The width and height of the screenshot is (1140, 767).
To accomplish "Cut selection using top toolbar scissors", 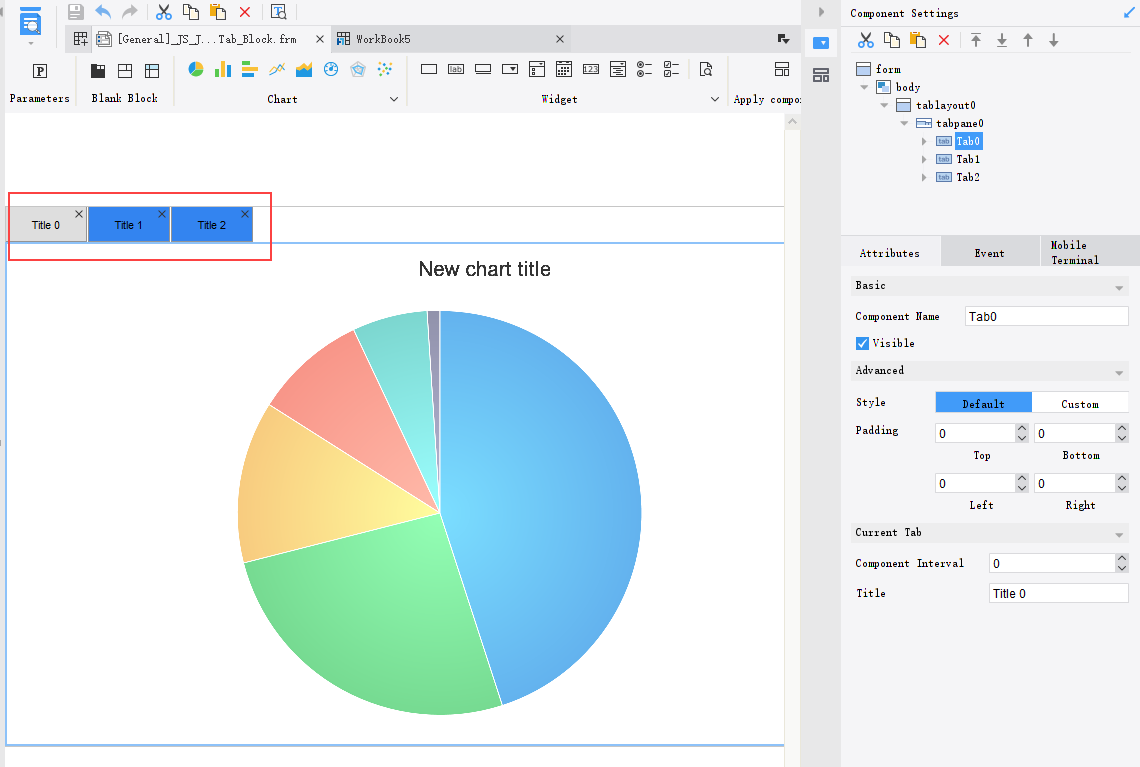I will coord(164,12).
